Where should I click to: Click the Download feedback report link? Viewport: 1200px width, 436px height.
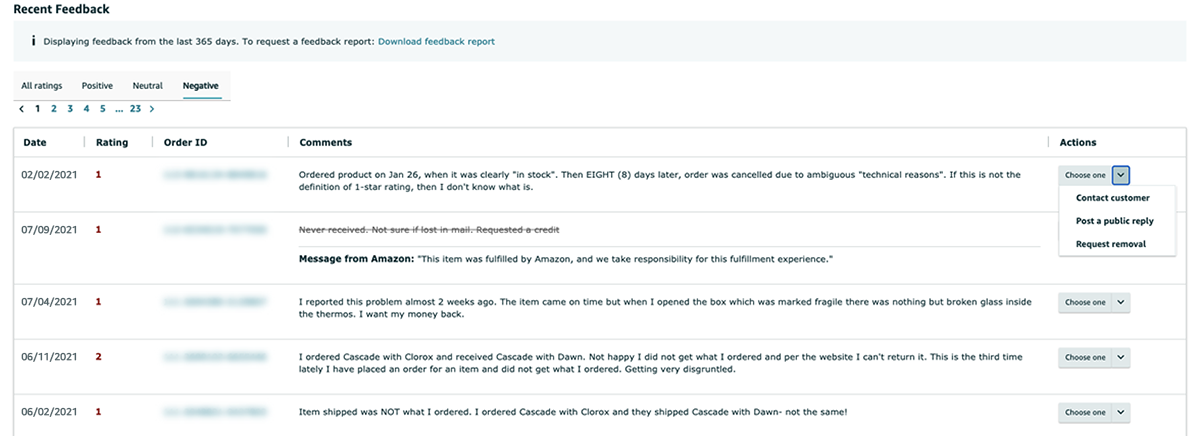(436, 42)
